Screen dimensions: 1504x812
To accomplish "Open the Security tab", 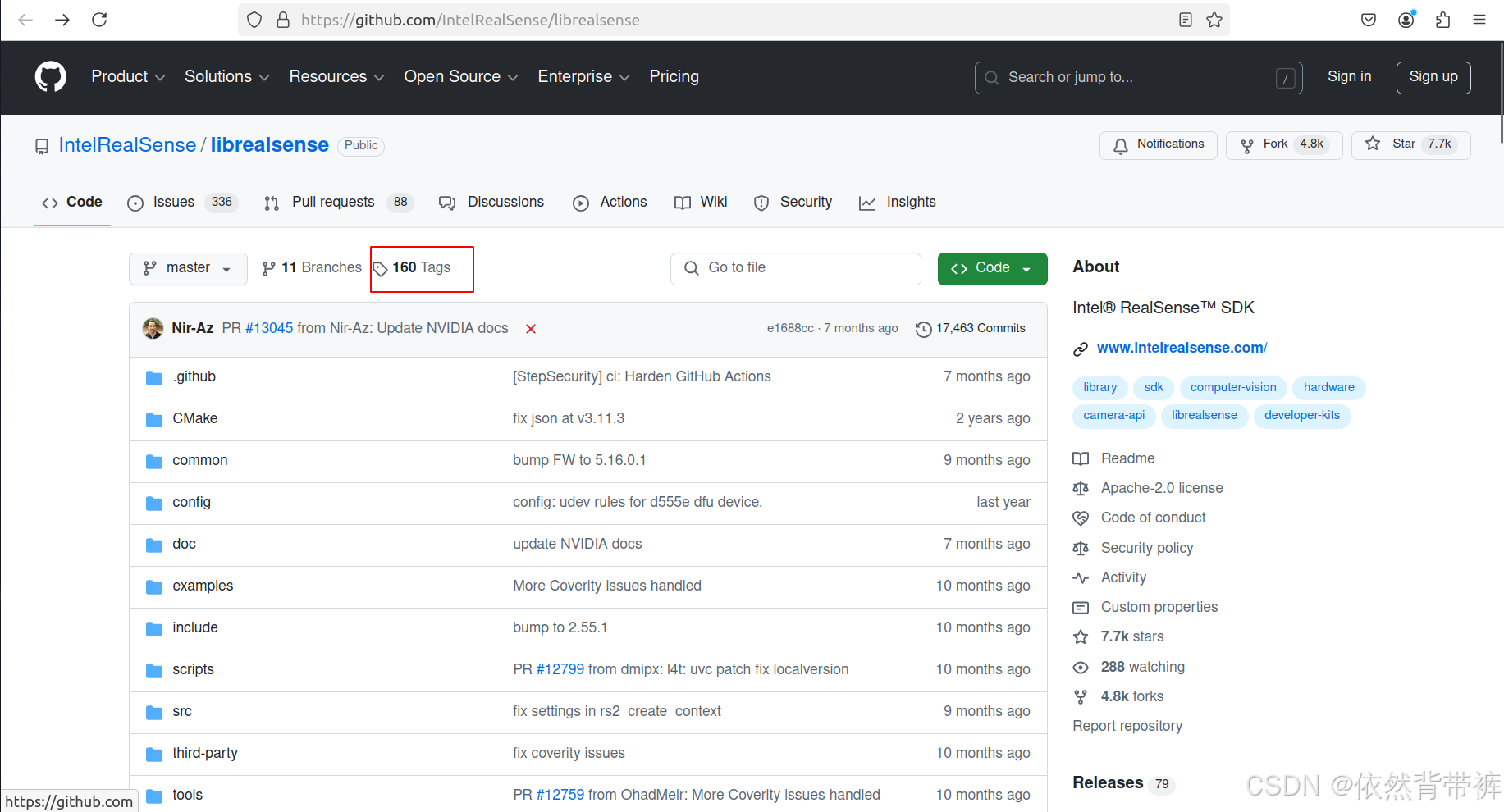I will coord(793,202).
